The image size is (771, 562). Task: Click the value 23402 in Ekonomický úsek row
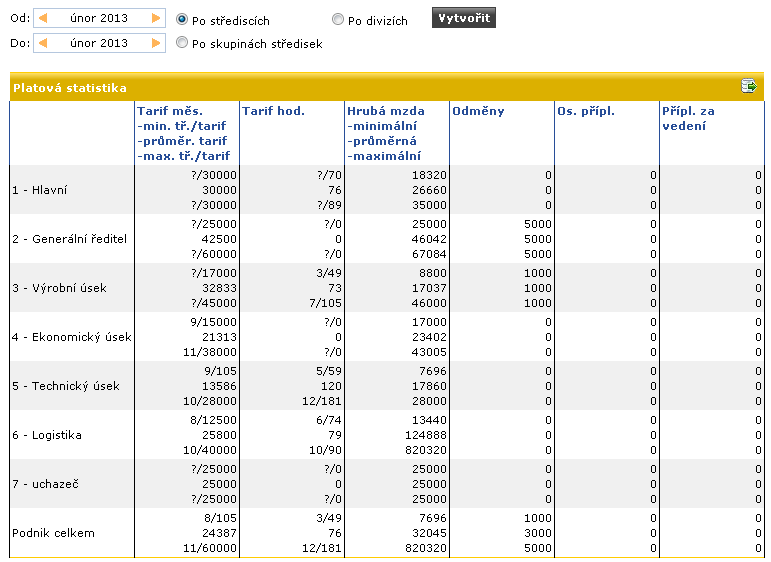[429, 337]
